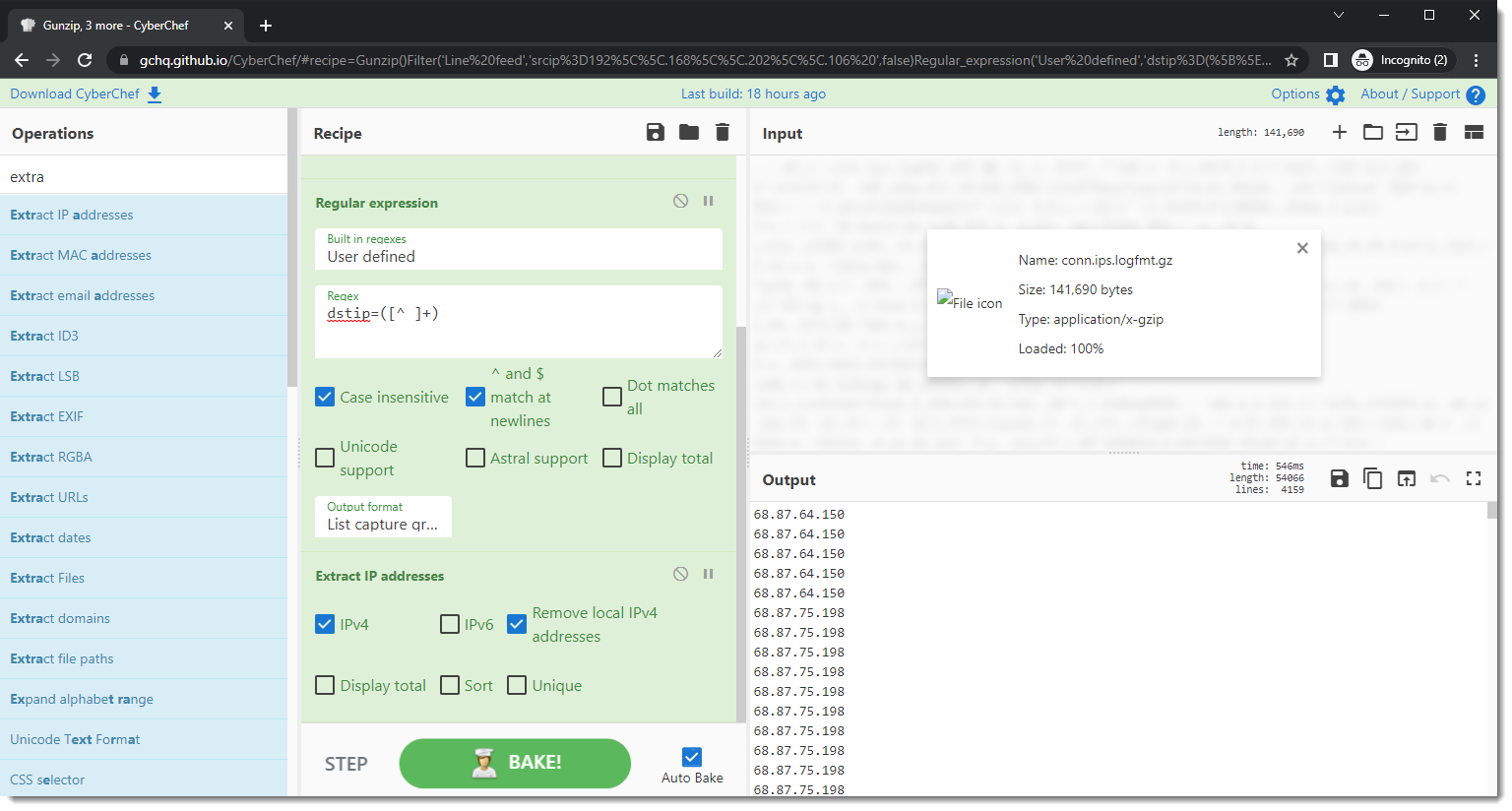Image resolution: width=1512 pixels, height=811 pixels.
Task: Open About / Support
Action: coord(1421,94)
